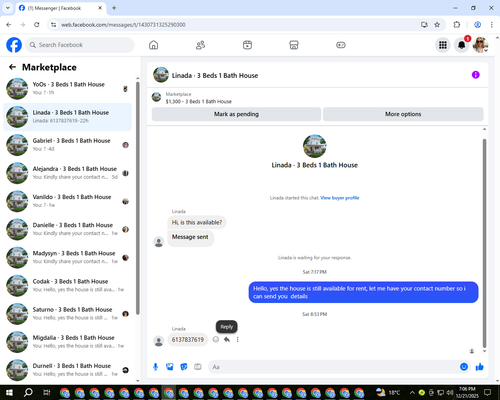This screenshot has width=500, height=400.
Task: Click the message input field
Action: 333,367
